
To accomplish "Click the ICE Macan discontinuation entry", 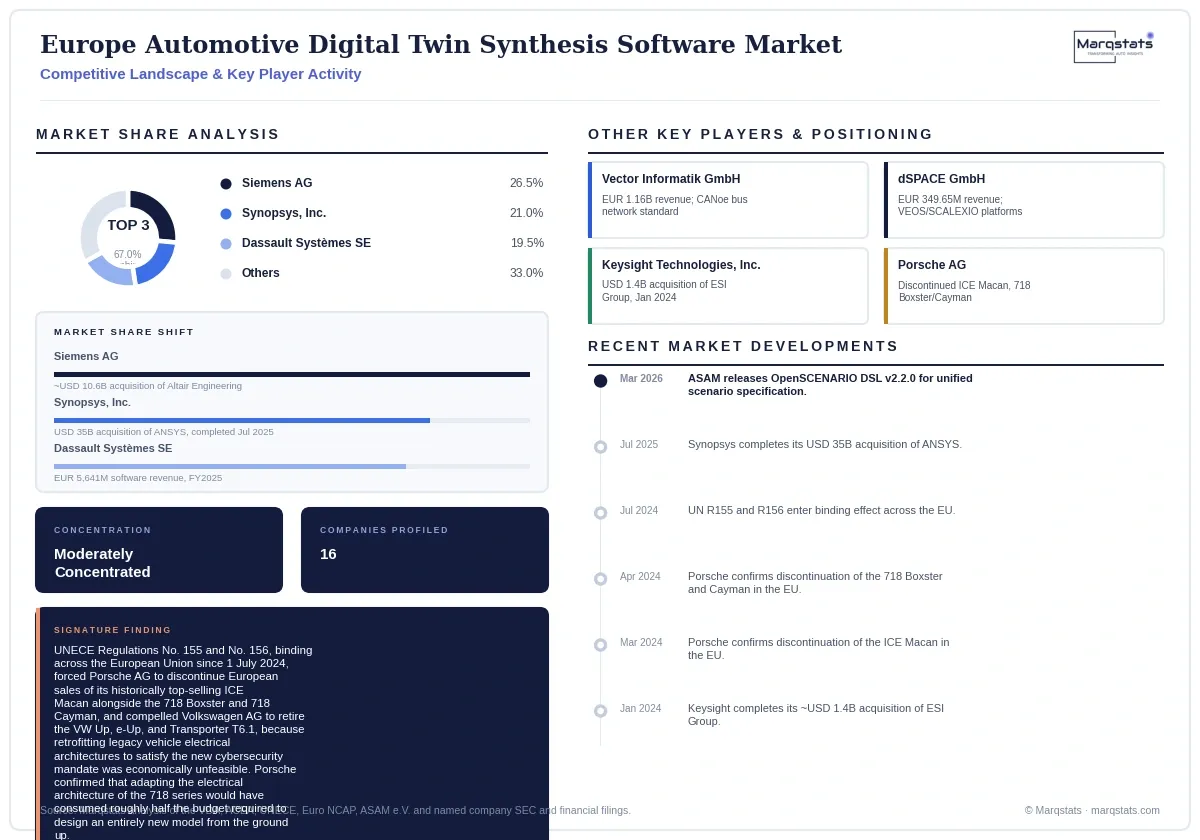I will pyautogui.click(x=819, y=649).
